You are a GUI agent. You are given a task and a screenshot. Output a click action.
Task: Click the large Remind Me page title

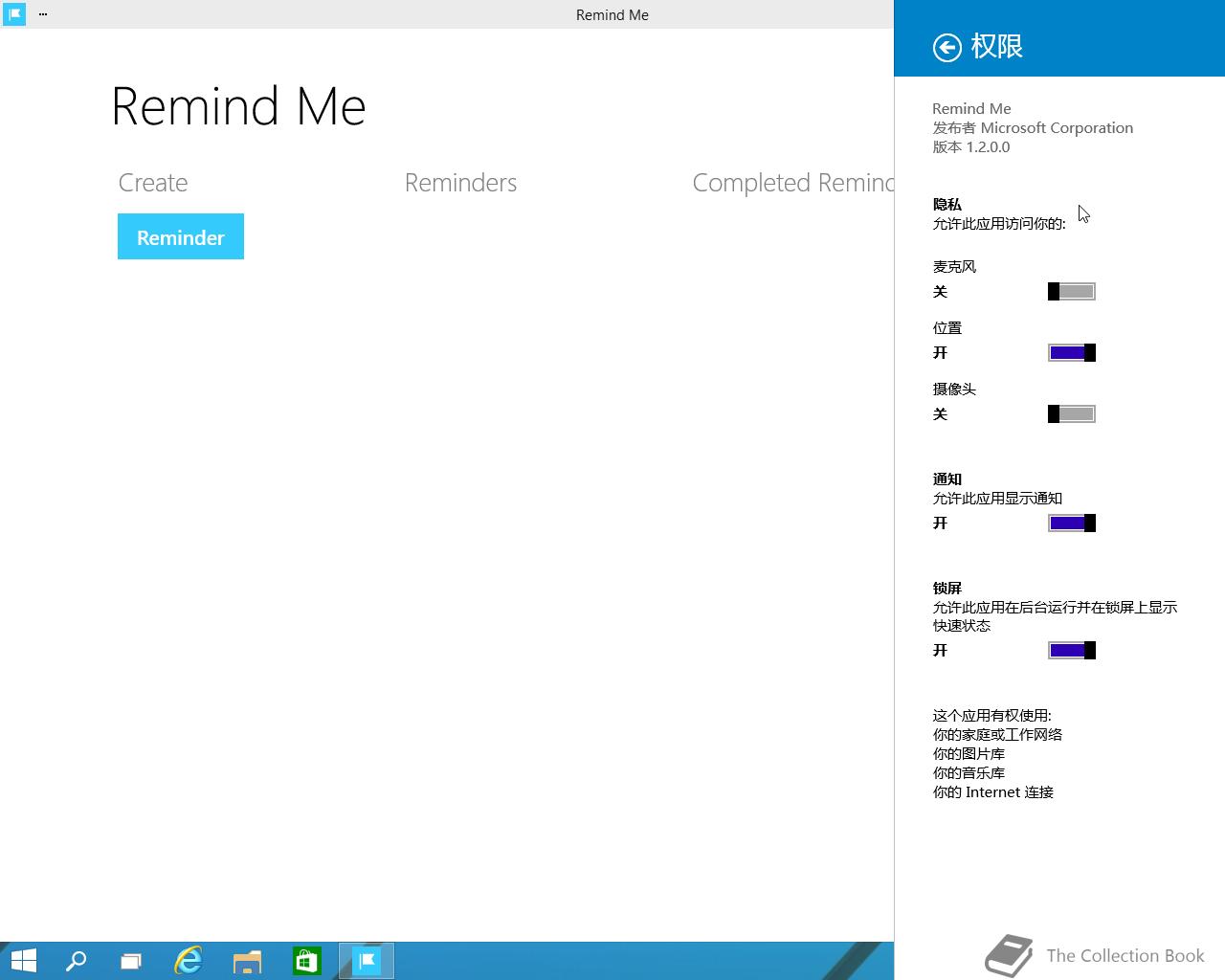pyautogui.click(x=238, y=106)
